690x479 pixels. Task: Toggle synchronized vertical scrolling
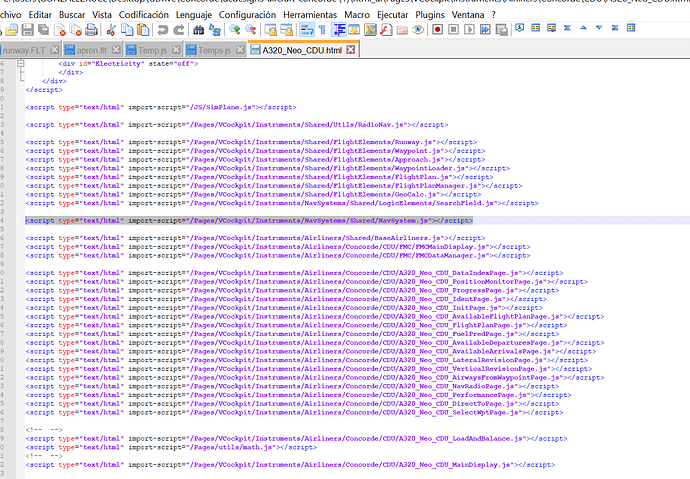click(x=271, y=30)
